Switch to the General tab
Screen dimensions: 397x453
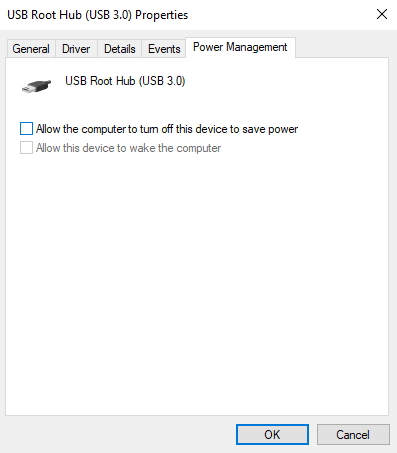pyautogui.click(x=31, y=49)
